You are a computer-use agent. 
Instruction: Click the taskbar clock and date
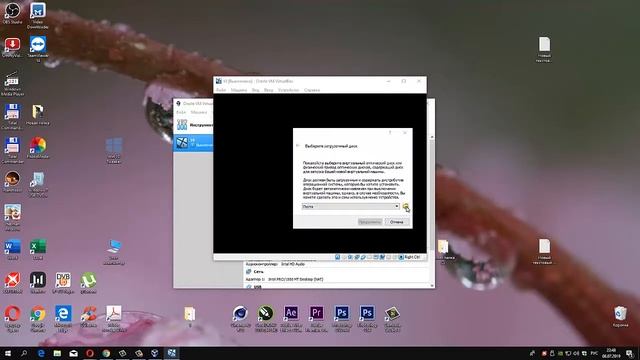pyautogui.click(x=611, y=353)
